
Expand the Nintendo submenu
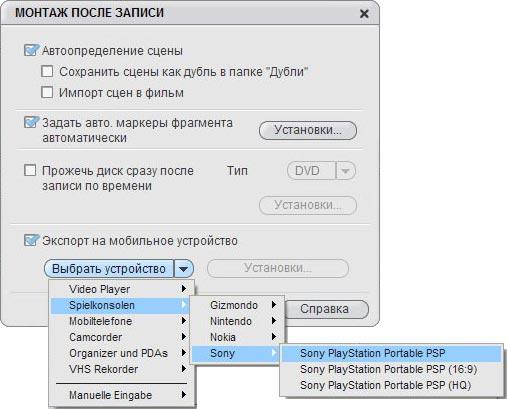coord(237,321)
